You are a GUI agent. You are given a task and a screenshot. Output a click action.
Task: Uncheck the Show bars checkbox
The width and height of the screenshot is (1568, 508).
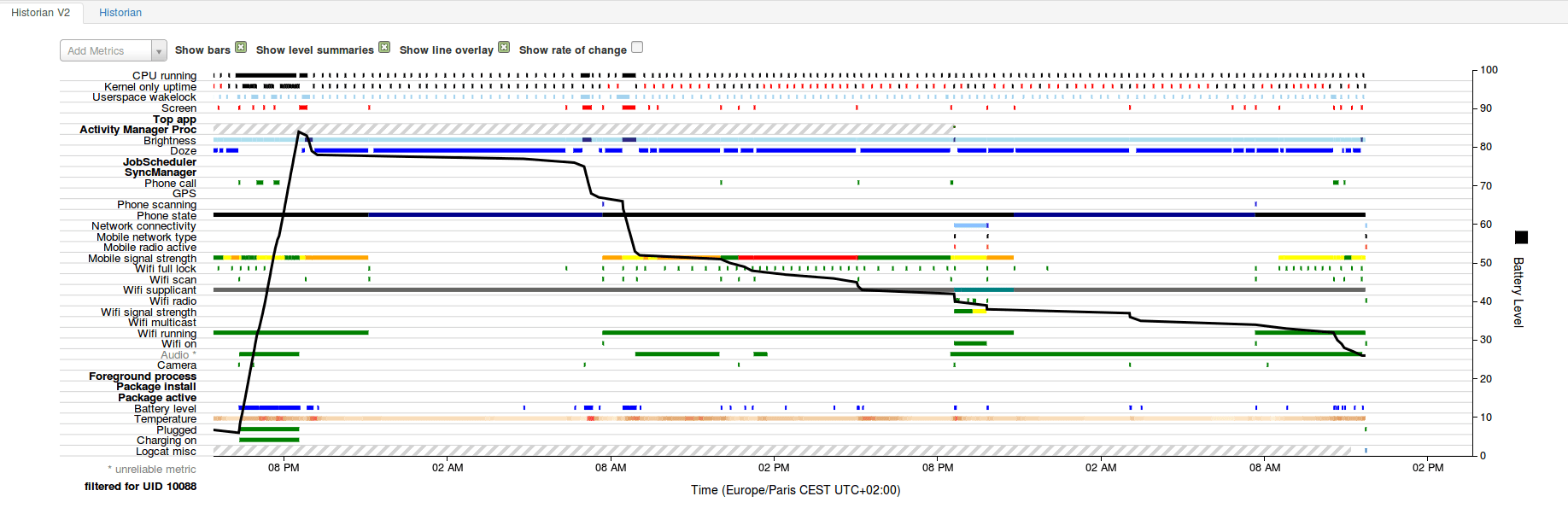[x=241, y=48]
